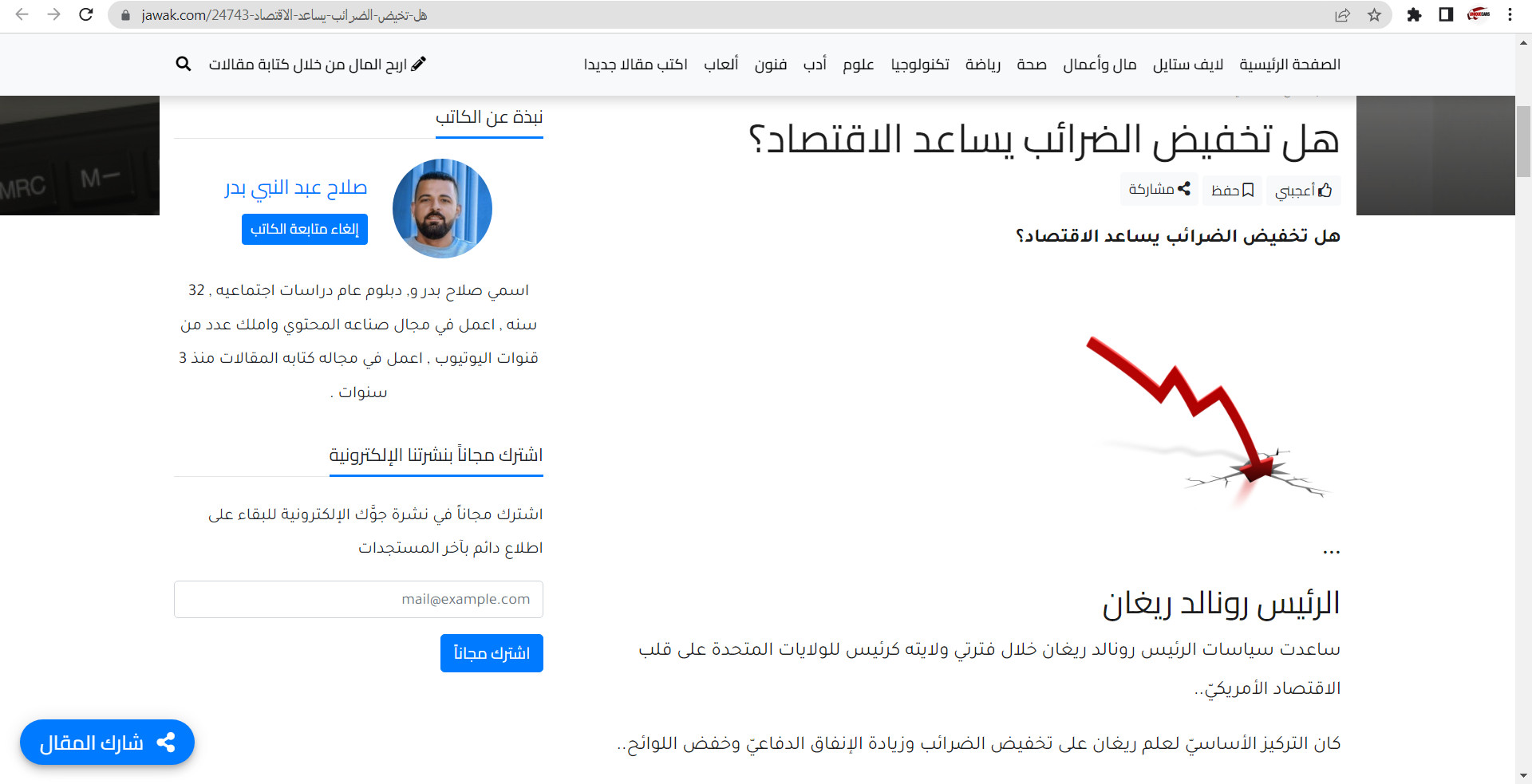Click the Chrome profile avatar icon
Screen dimensions: 1532x784
1479,14
